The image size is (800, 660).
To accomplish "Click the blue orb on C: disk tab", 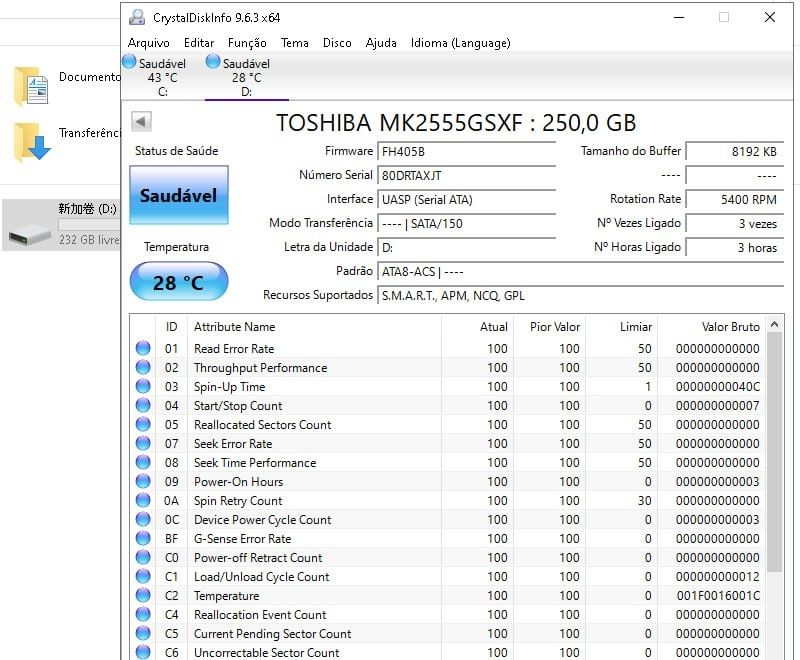I will 130,62.
